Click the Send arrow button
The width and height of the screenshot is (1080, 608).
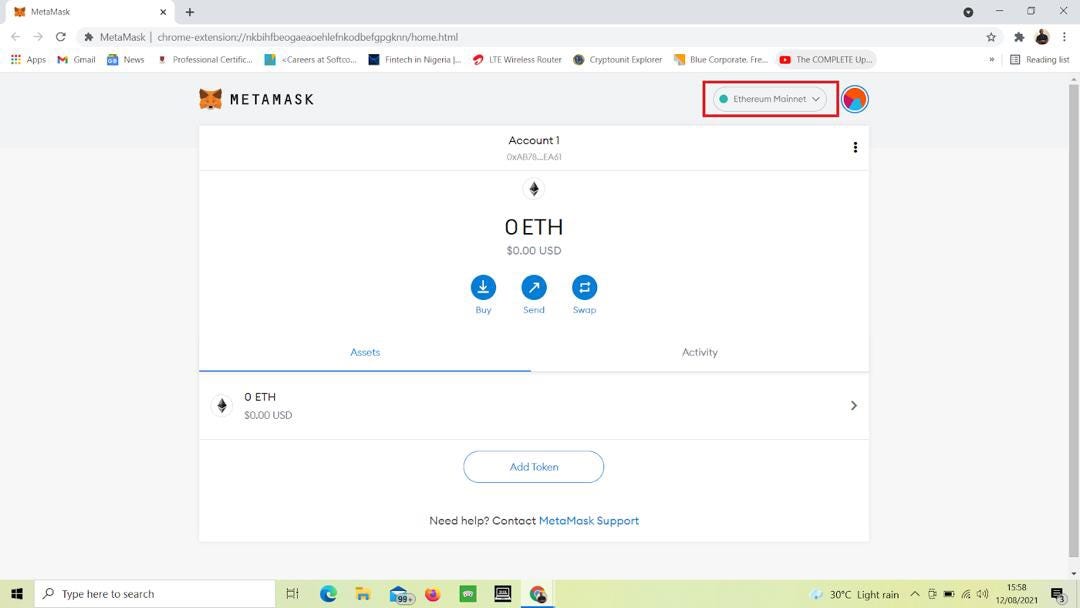[x=534, y=287]
